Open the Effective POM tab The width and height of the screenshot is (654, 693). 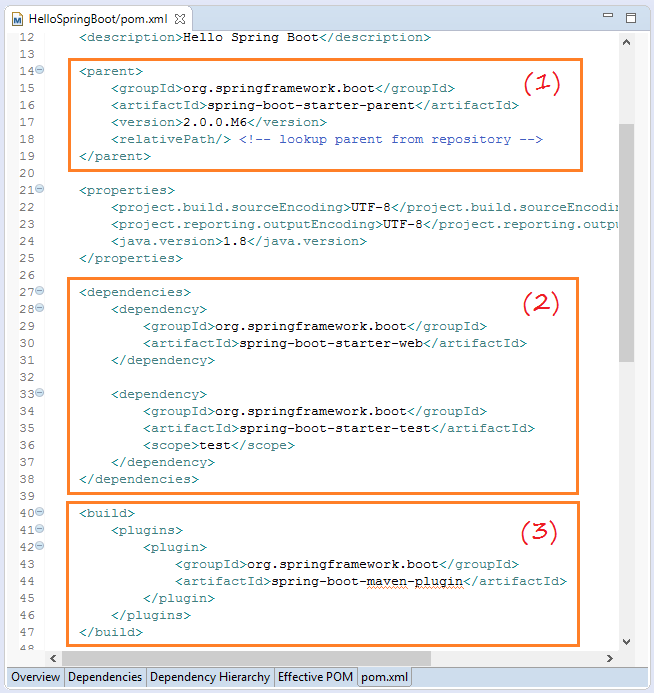[x=315, y=677]
